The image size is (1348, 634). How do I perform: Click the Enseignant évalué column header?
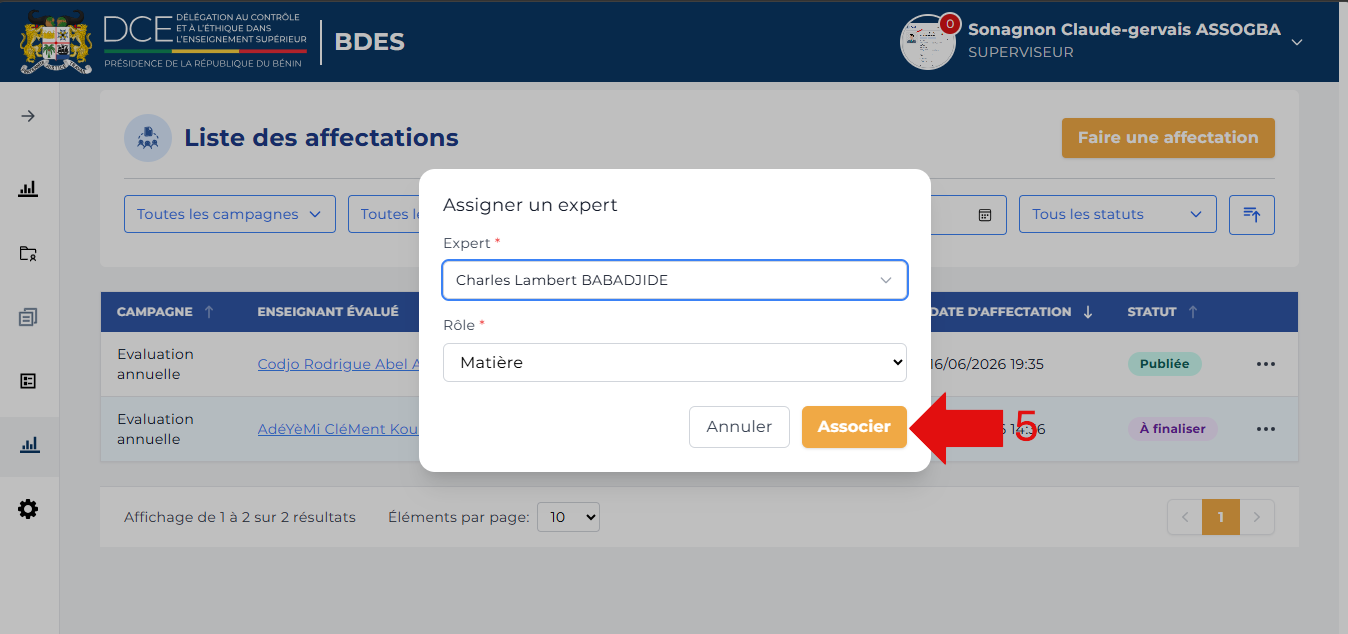pos(328,312)
